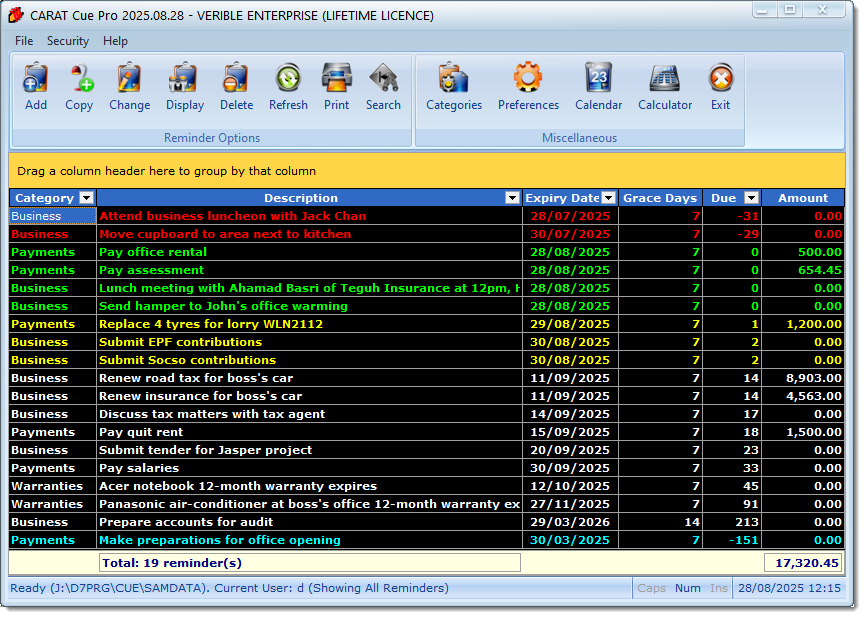Open the Expiry Date column filter dropdown

pyautogui.click(x=609, y=198)
